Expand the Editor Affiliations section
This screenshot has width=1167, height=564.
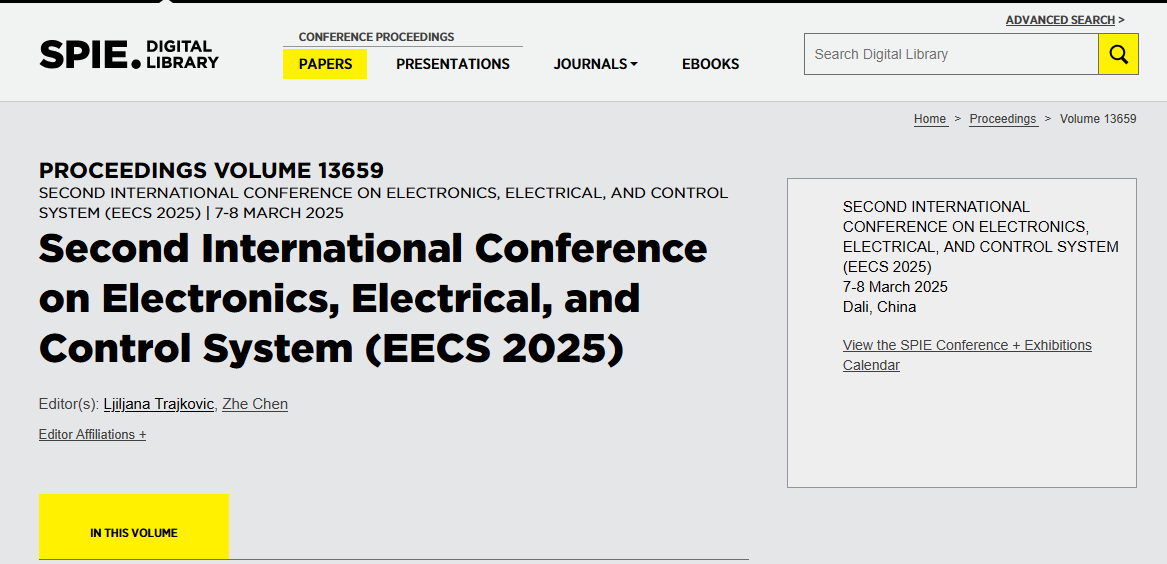pyautogui.click(x=92, y=435)
